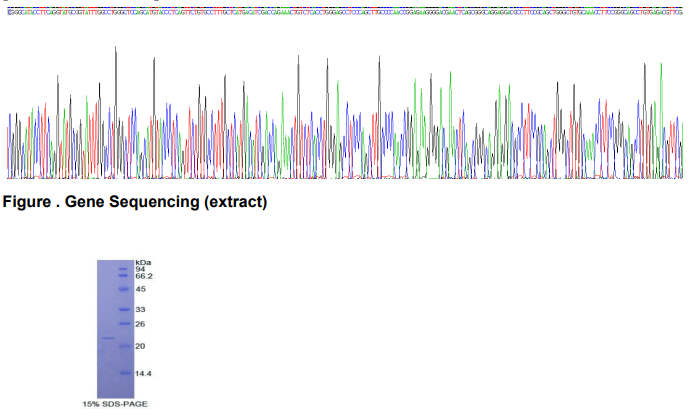Click the 66.2 marker label

tap(143, 276)
